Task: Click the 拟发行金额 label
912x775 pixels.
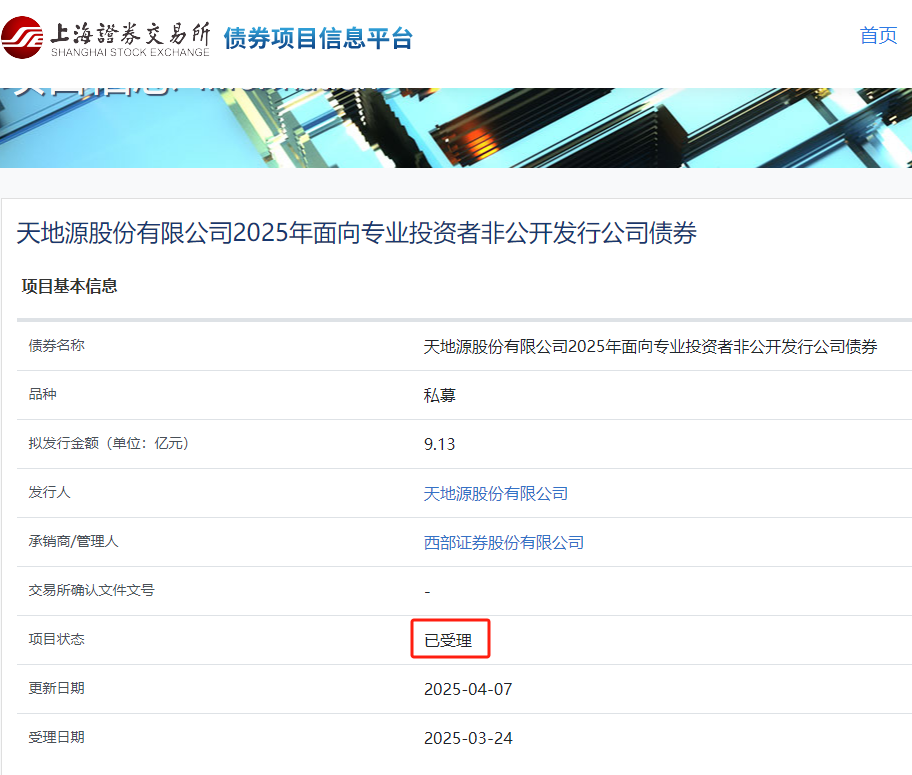Action: click(109, 443)
